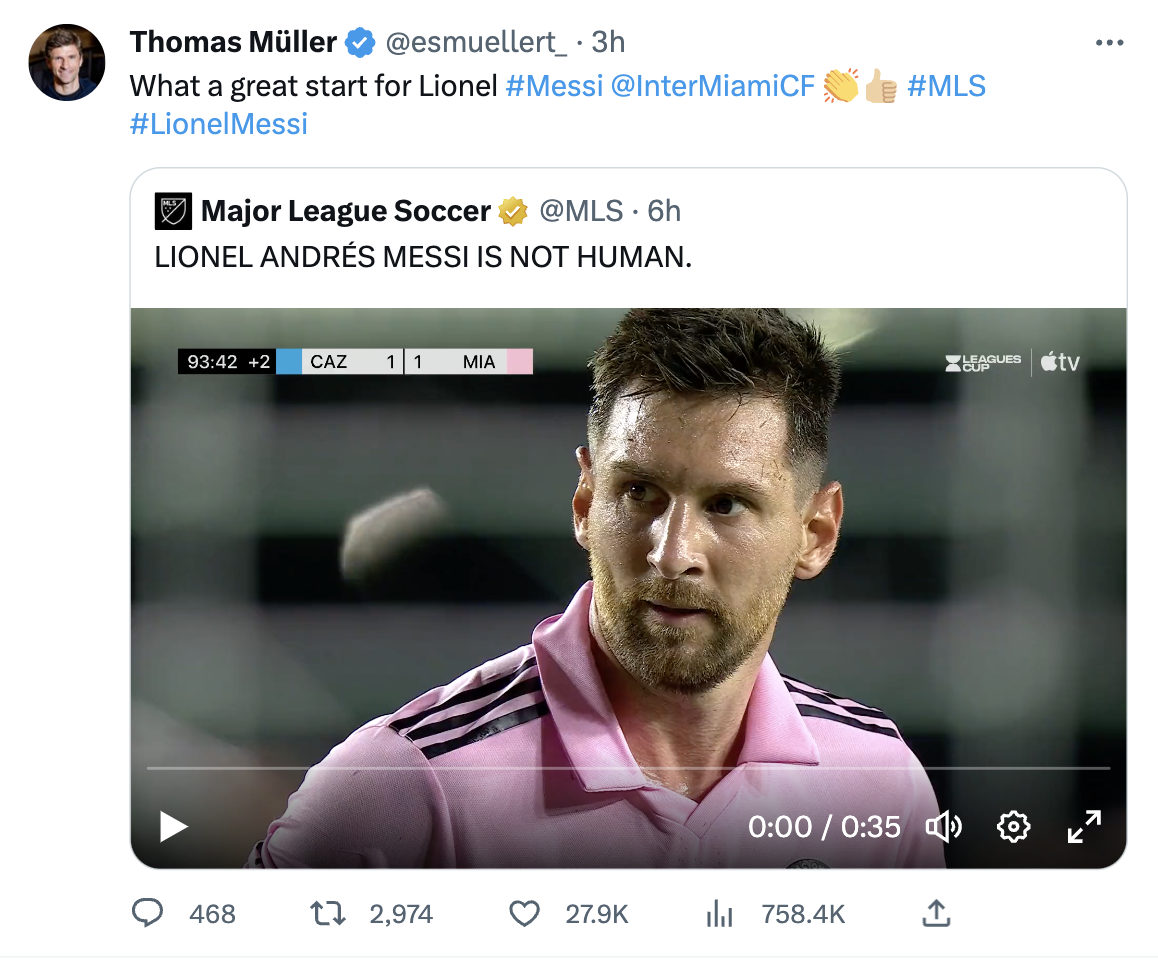Click the MLS logo avatar in the quoted tweet
The height and width of the screenshot is (962, 1158).
(173, 211)
